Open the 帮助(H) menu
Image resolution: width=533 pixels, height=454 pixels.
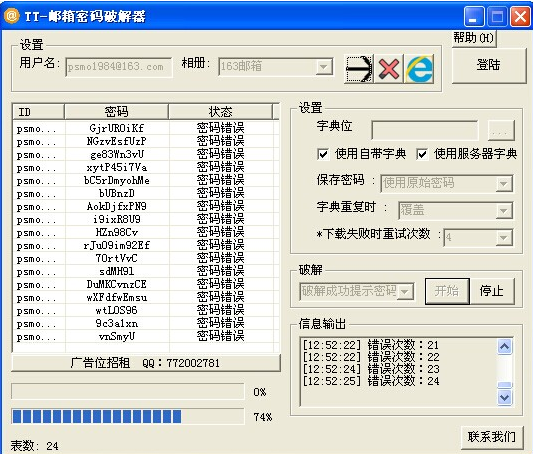(474, 38)
